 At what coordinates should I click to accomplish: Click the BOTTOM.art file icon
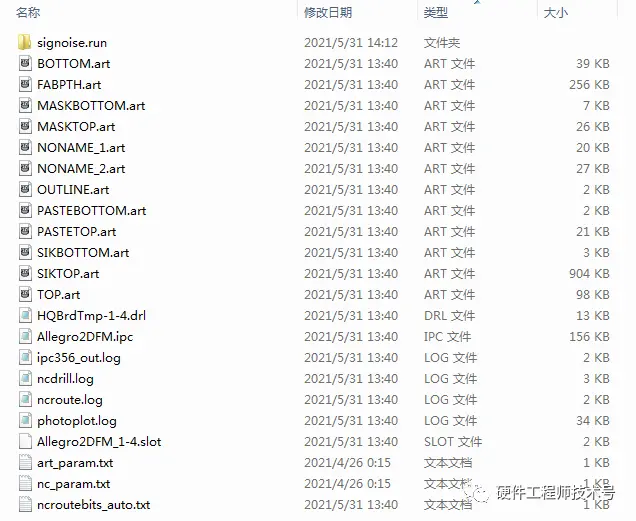tap(25, 63)
